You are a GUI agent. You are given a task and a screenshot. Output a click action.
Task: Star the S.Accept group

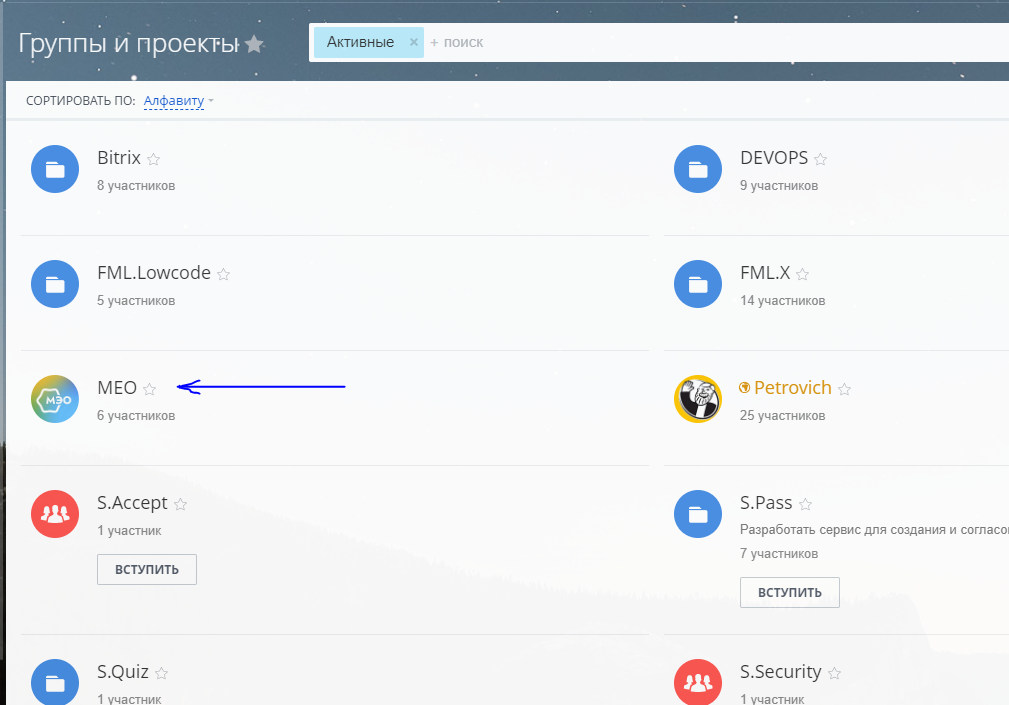180,504
